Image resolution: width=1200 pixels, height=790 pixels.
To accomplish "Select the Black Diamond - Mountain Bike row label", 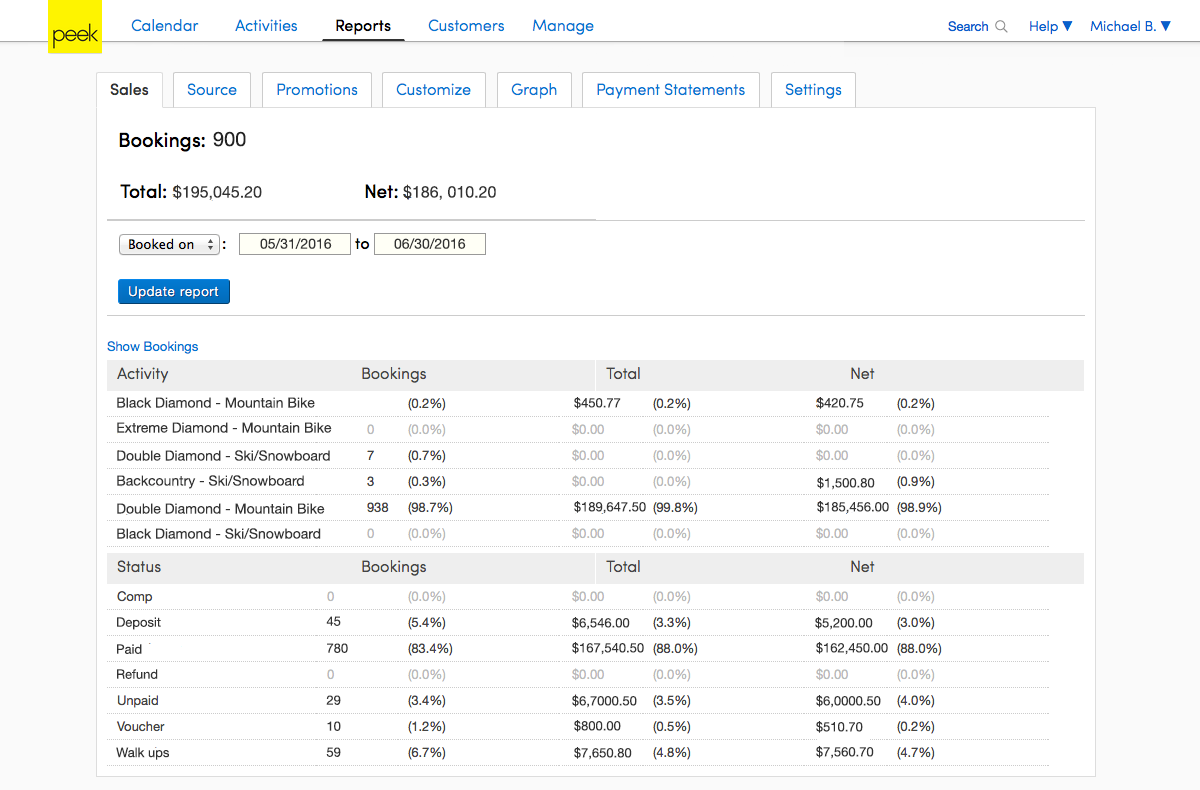I will pyautogui.click(x=216, y=403).
